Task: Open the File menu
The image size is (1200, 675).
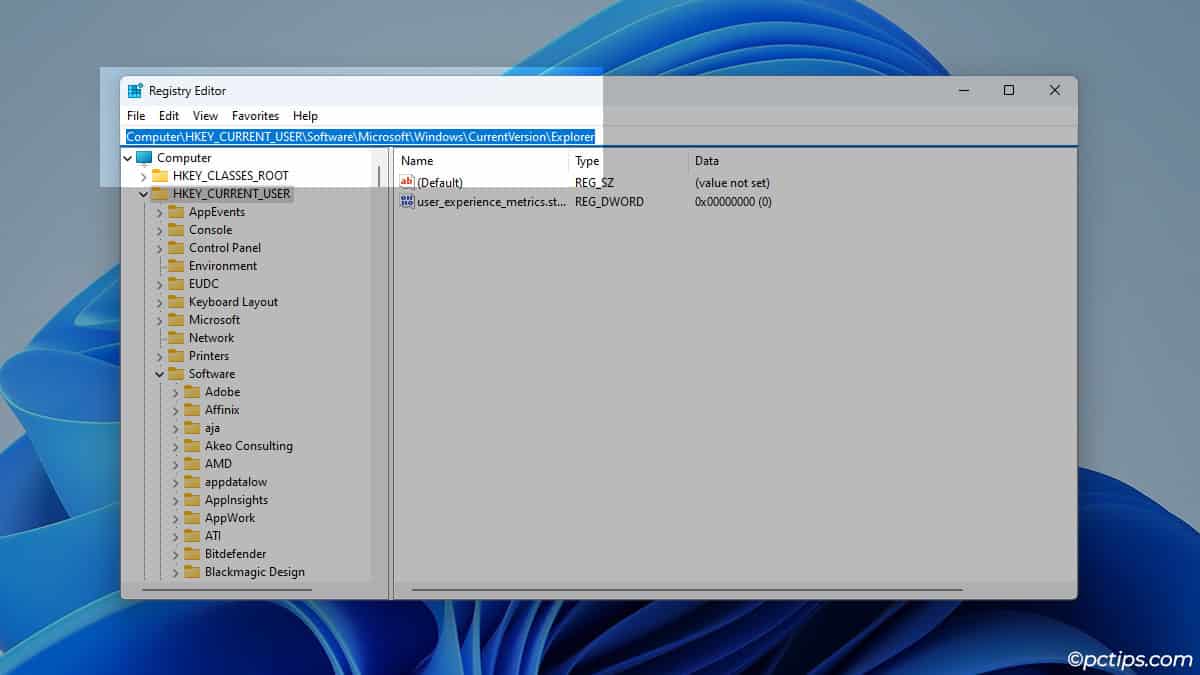Action: point(136,116)
